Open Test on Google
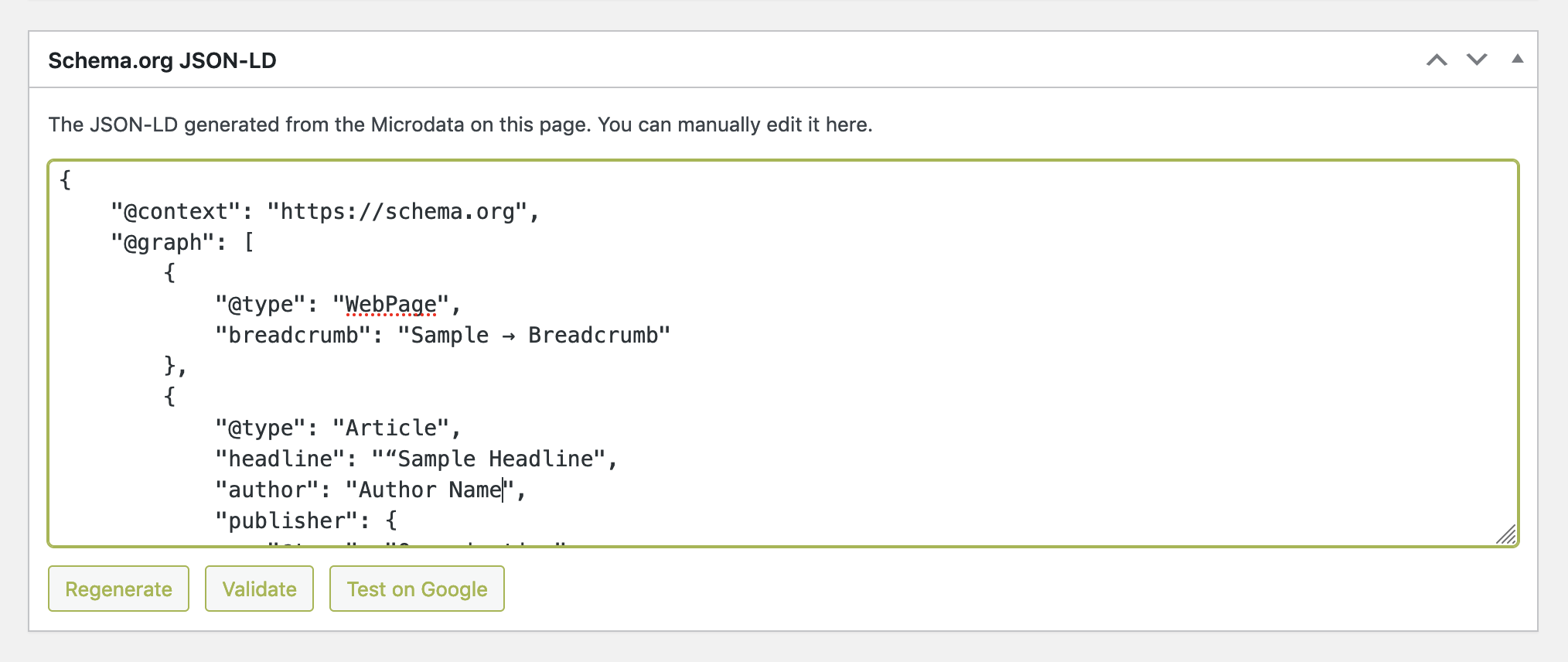The image size is (1568, 662). coord(417,589)
